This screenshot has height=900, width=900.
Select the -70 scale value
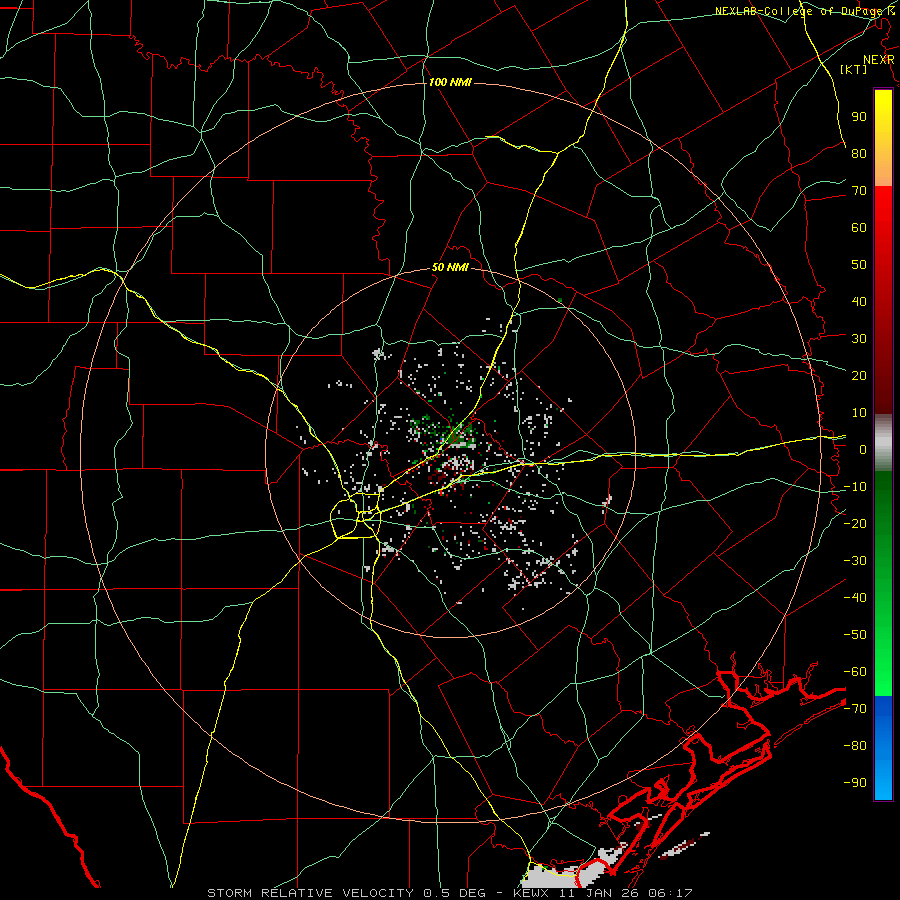pyautogui.click(x=855, y=709)
